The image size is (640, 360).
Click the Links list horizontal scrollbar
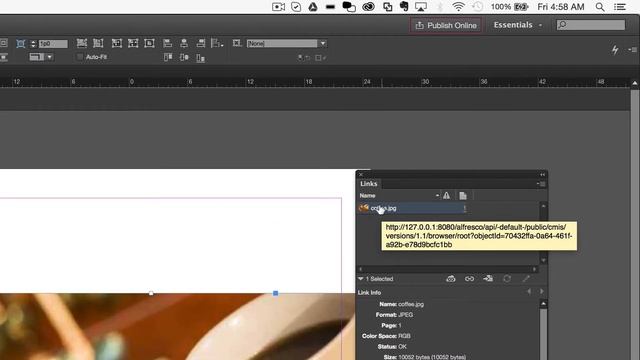coord(447,269)
